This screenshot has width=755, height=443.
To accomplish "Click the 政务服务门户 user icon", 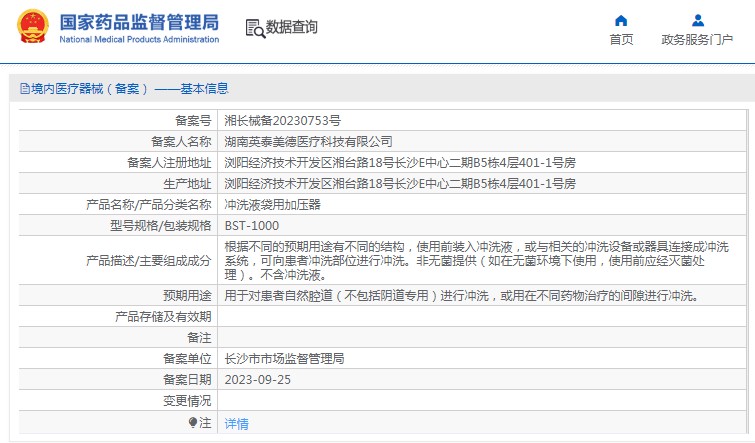I will tap(698, 21).
